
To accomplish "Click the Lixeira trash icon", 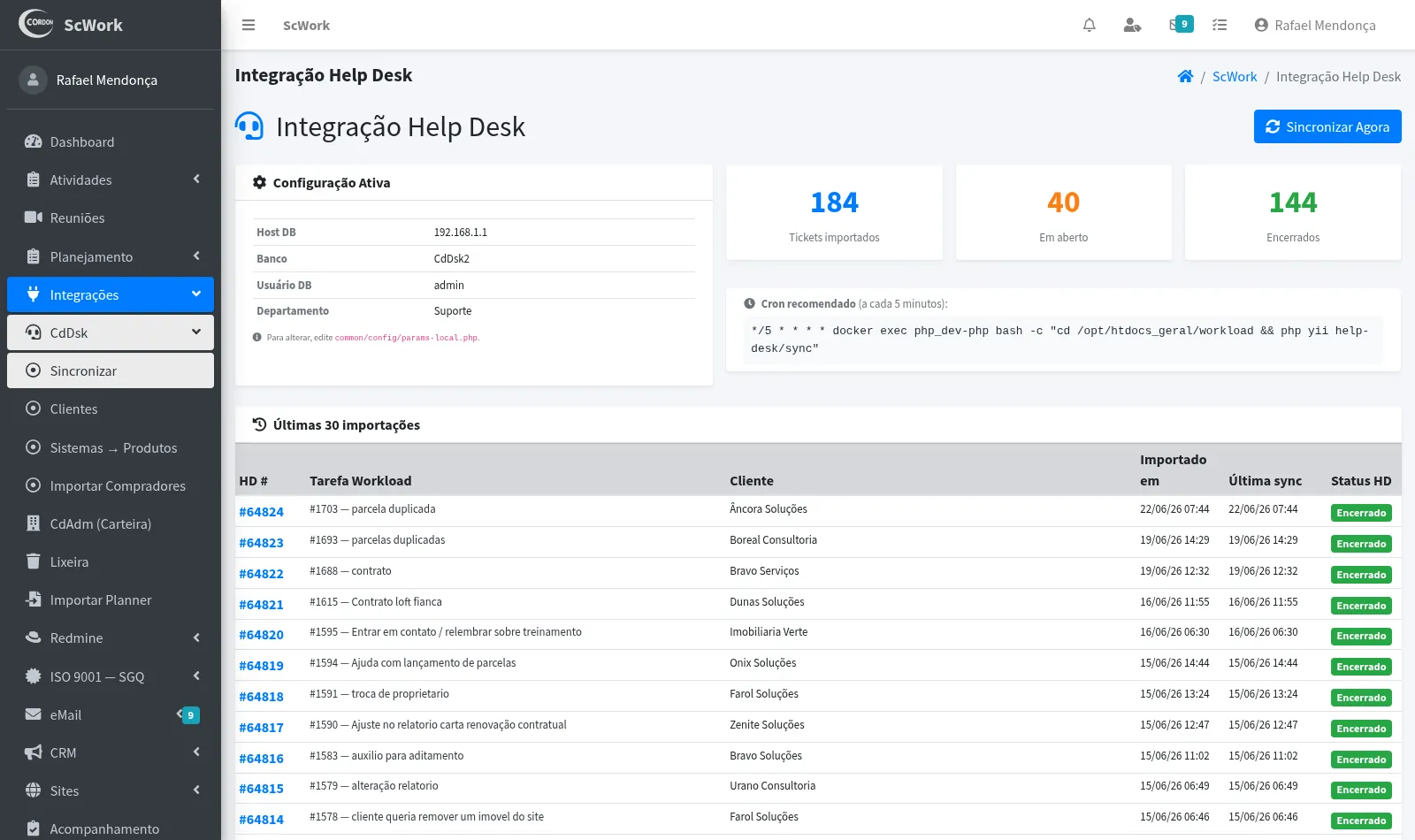I will point(33,561).
